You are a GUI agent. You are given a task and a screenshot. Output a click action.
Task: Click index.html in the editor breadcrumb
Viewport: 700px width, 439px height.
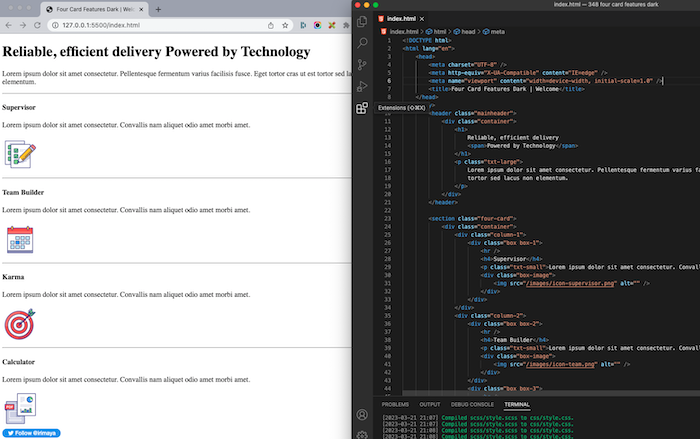[404, 32]
